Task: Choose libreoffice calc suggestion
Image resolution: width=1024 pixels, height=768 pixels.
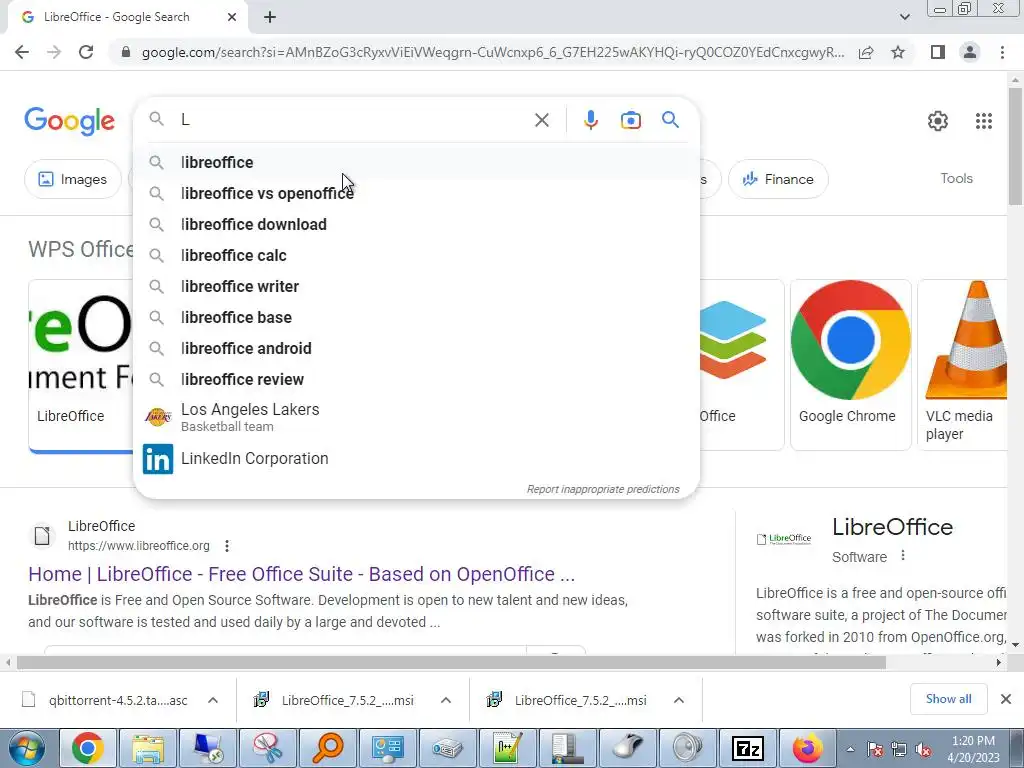Action: pos(416,255)
